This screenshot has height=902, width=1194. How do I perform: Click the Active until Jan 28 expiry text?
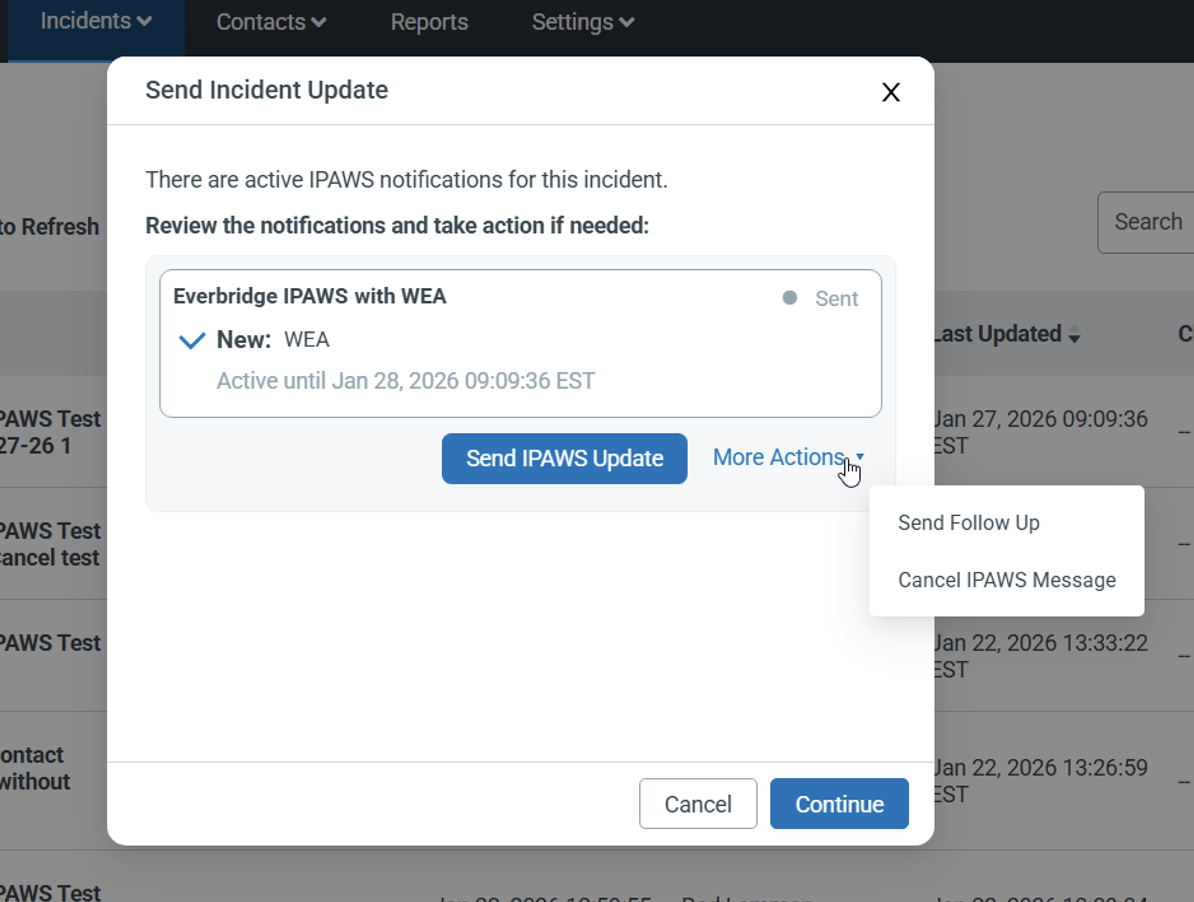406,381
